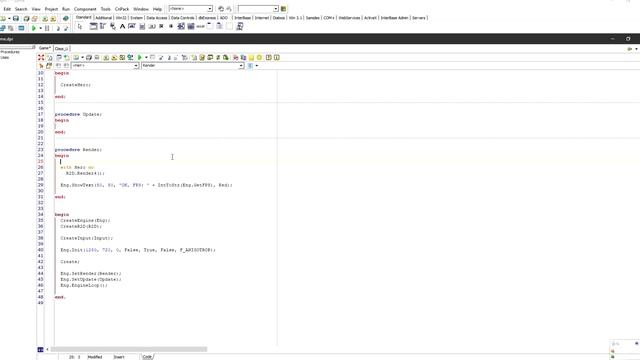Switch to the Additional palette tab
640x360 pixels.
(103, 18)
